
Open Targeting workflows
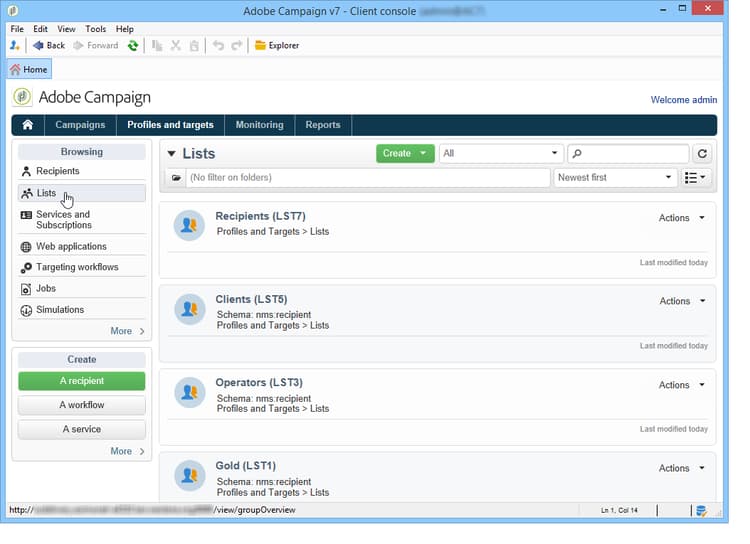pos(82,267)
